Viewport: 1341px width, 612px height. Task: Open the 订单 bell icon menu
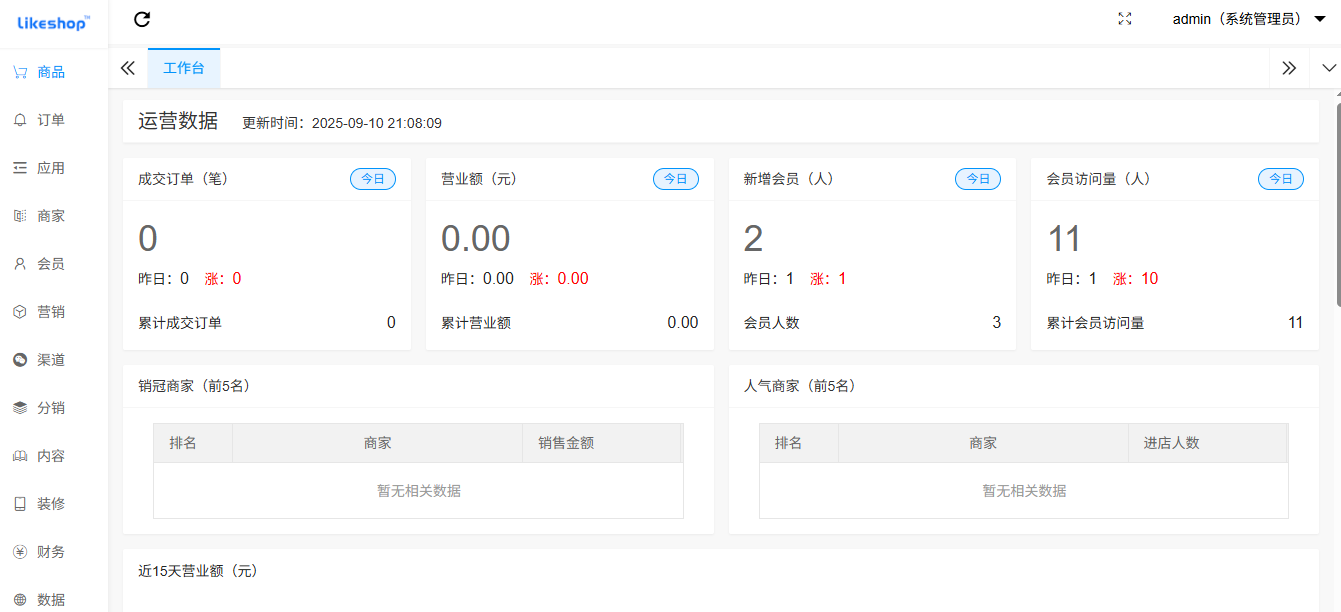point(20,120)
